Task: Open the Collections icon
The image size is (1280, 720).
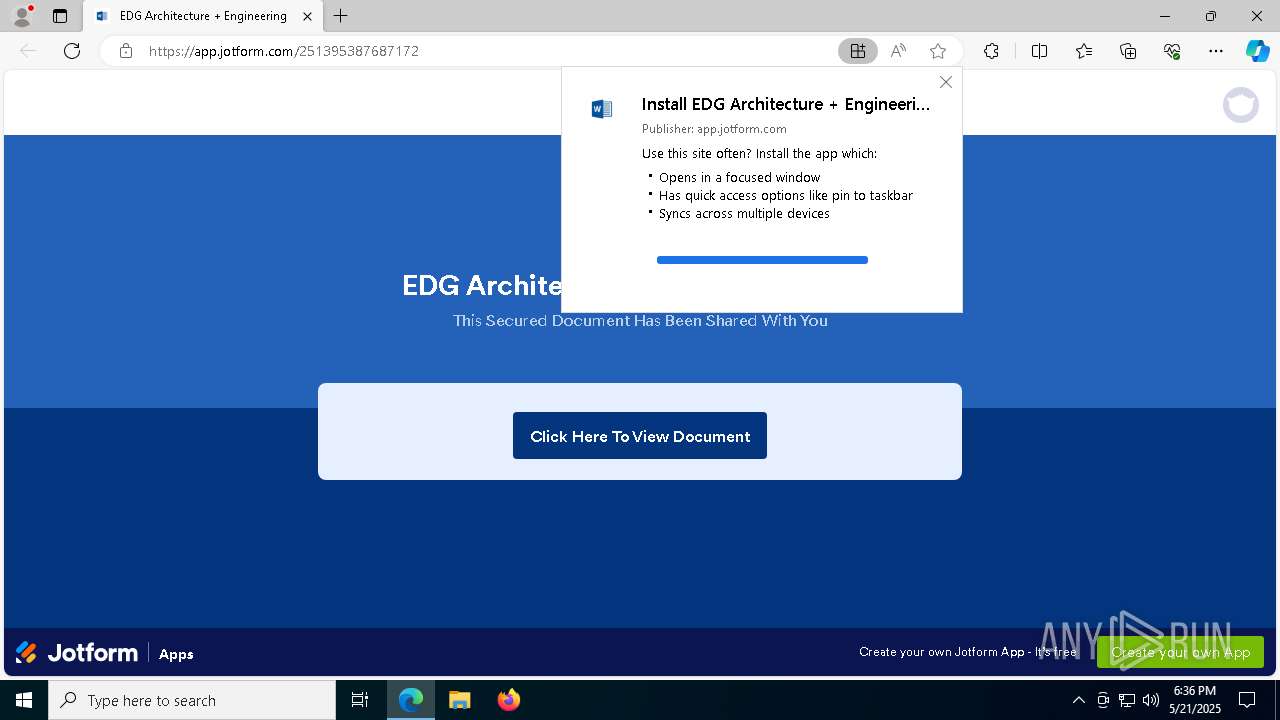Action: tap(1128, 51)
